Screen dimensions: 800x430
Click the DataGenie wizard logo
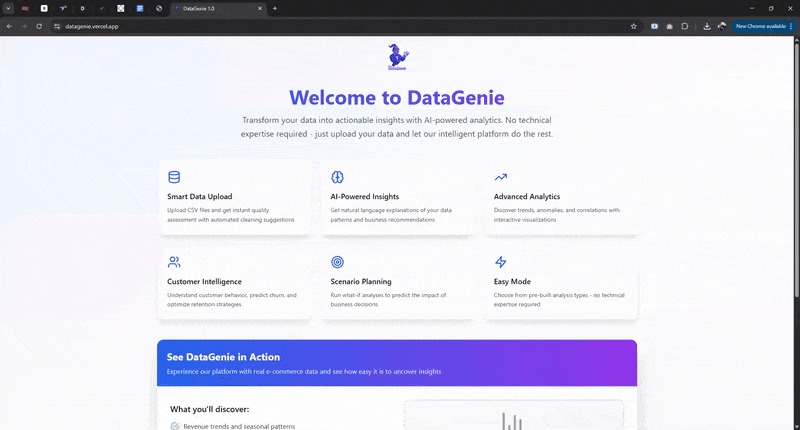point(397,57)
